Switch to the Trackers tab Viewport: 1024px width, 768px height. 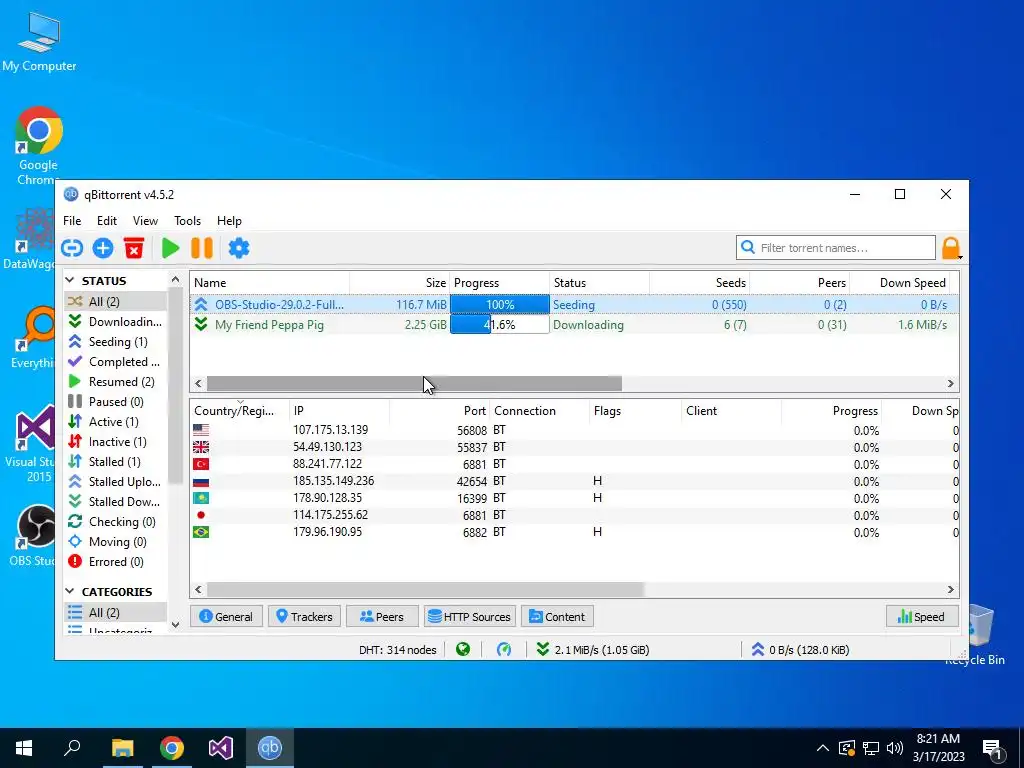coord(304,616)
